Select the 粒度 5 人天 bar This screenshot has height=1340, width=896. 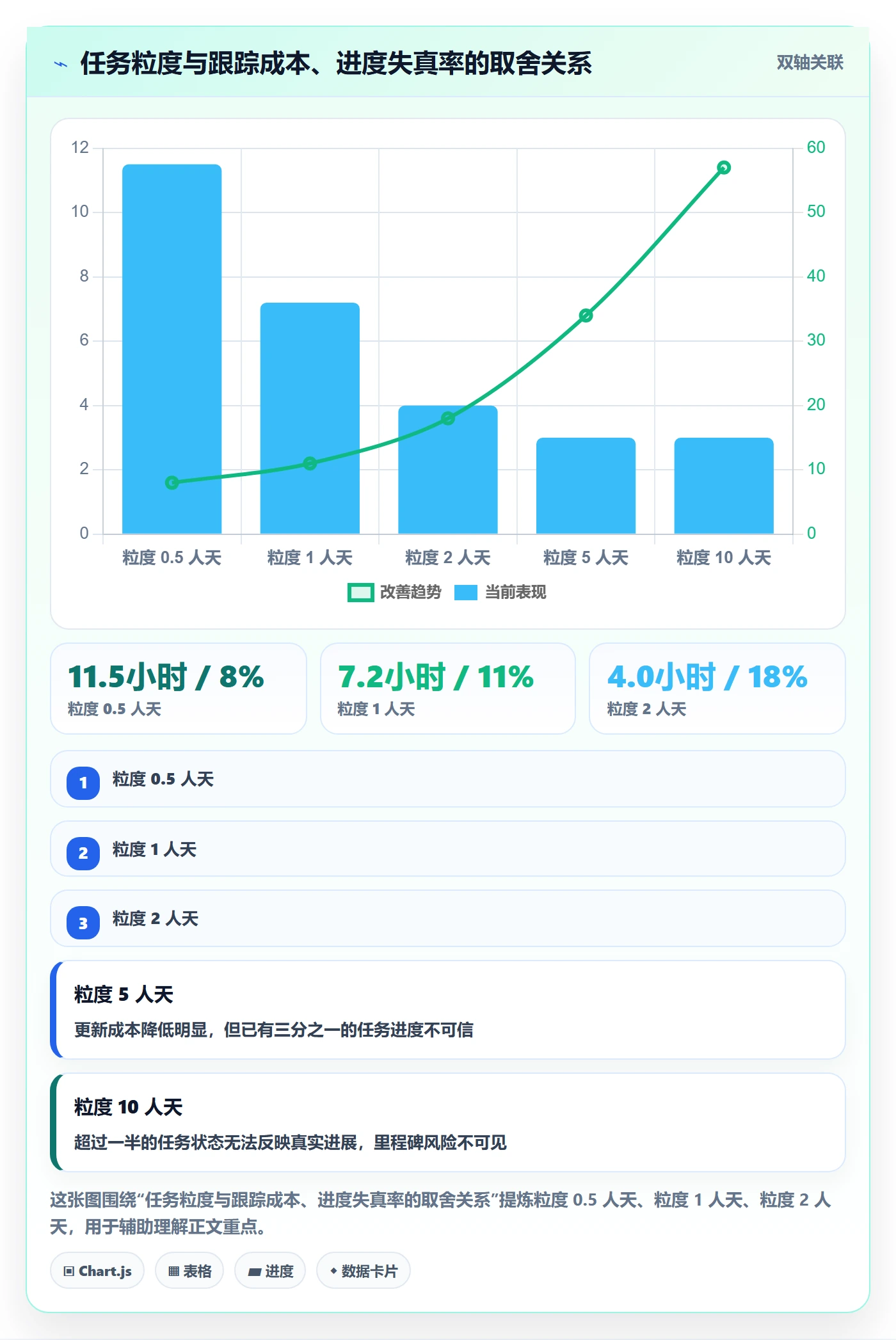586,486
